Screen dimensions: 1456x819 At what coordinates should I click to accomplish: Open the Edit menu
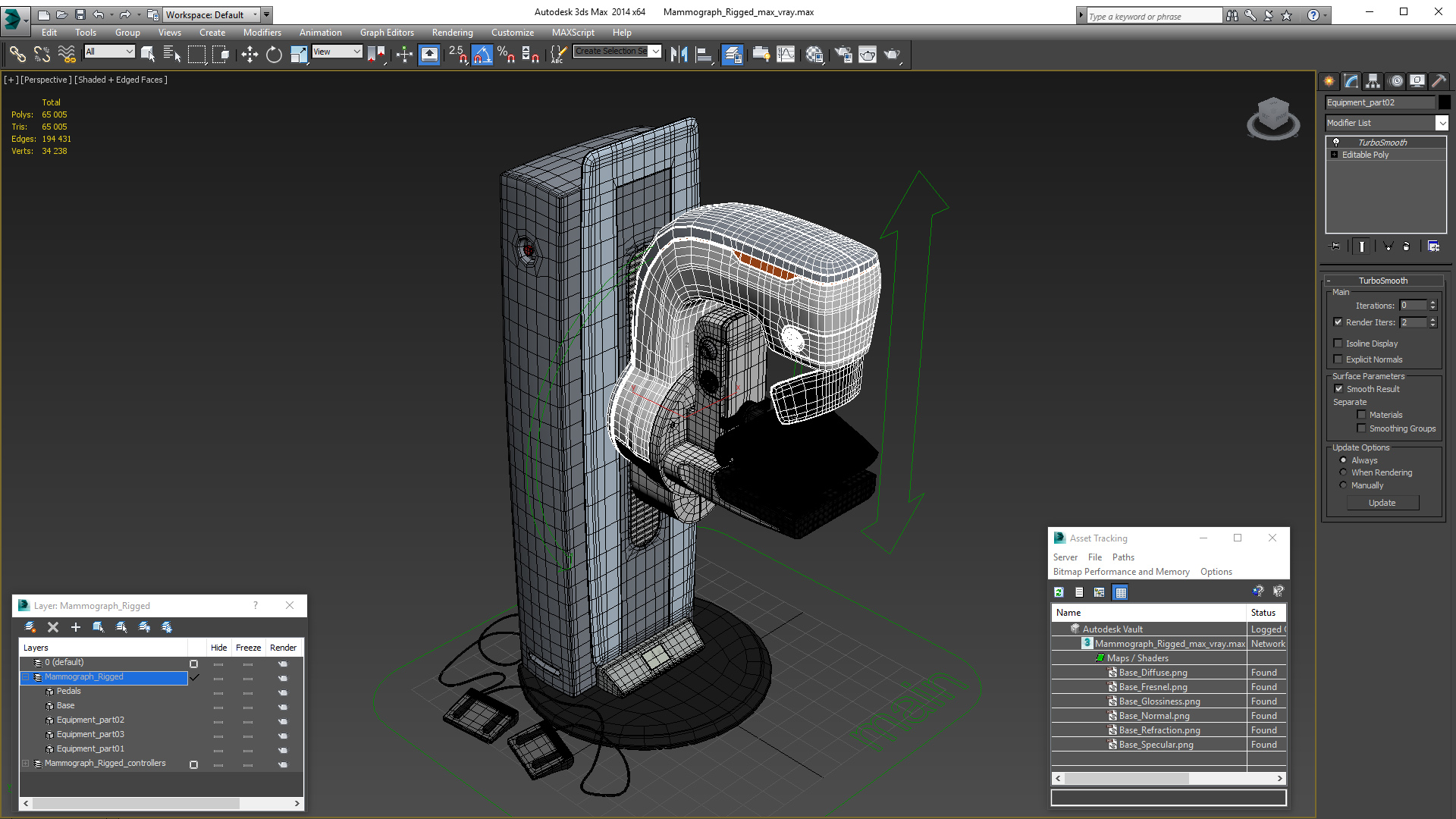click(49, 33)
